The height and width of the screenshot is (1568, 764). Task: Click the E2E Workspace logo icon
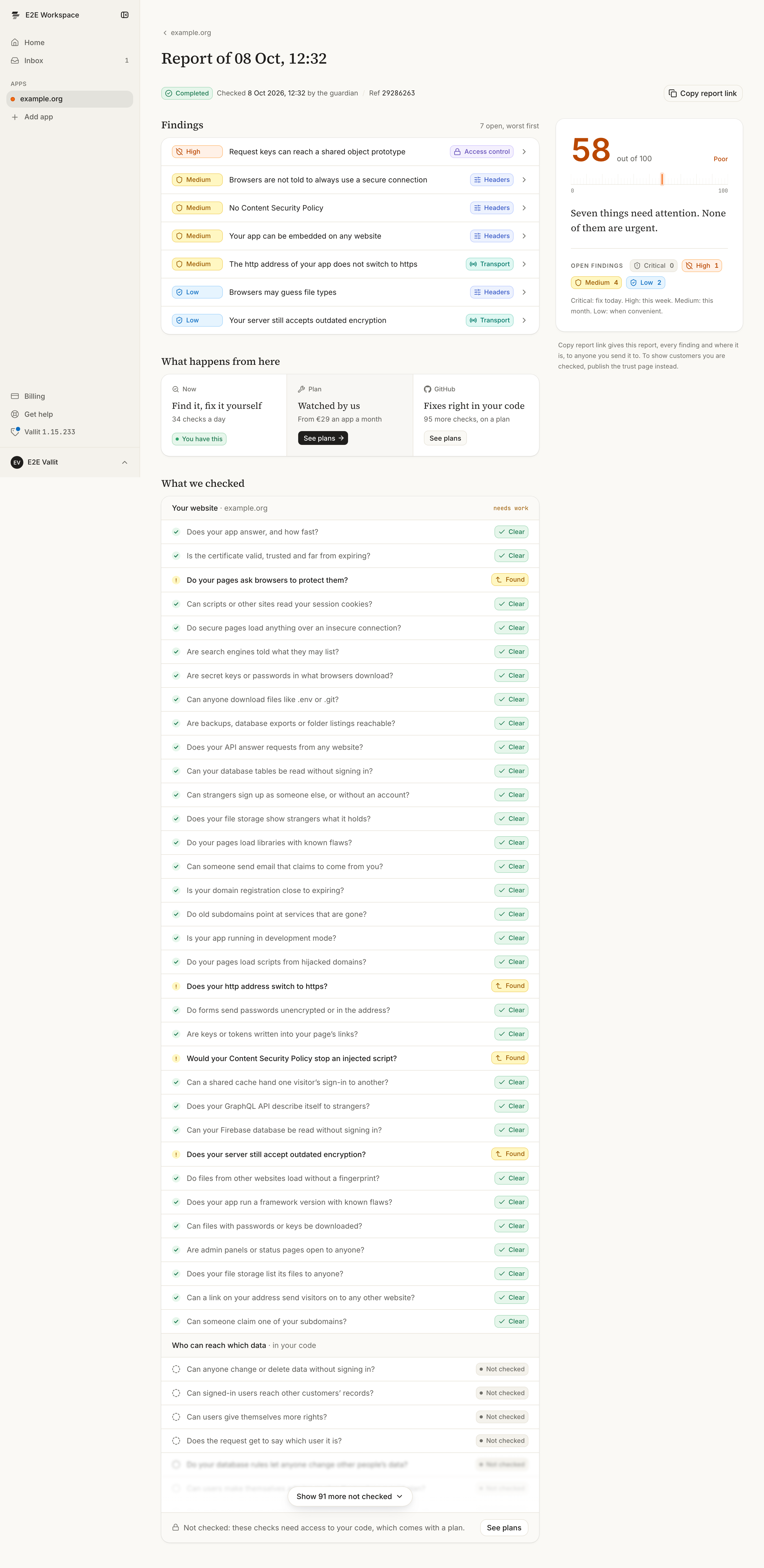tap(15, 15)
